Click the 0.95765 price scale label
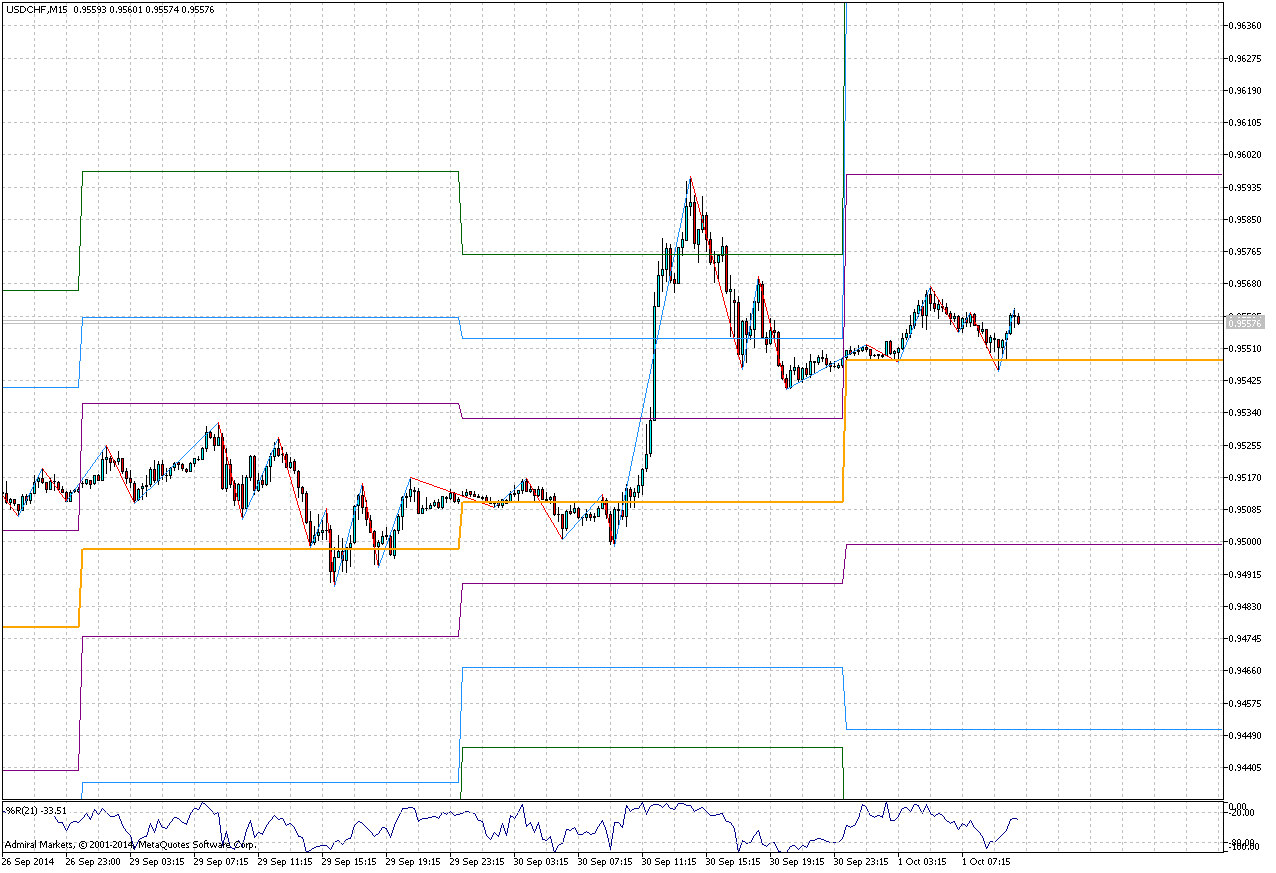1276x873 pixels. pyautogui.click(x=1246, y=252)
